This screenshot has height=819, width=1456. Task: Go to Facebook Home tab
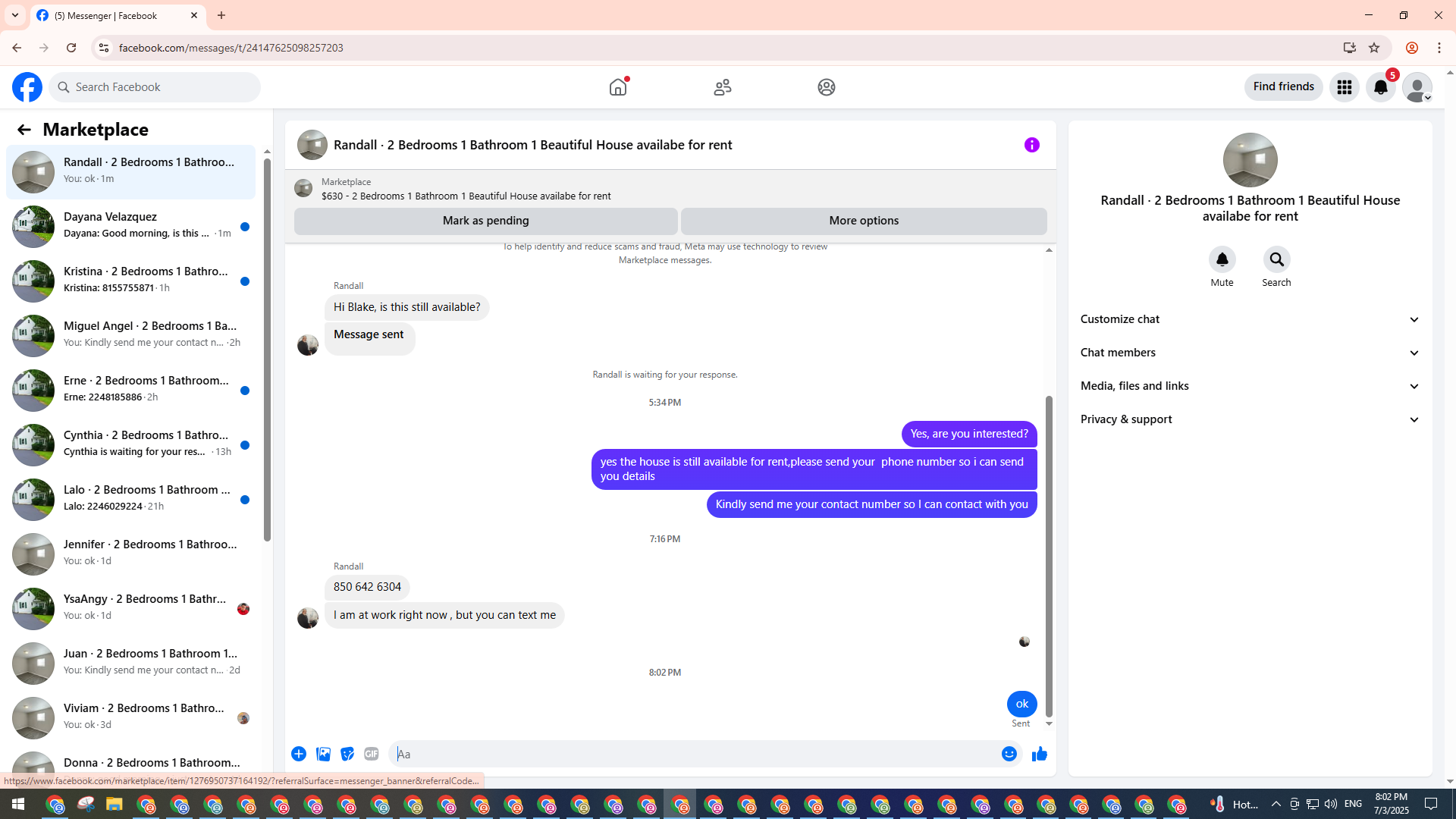click(618, 87)
